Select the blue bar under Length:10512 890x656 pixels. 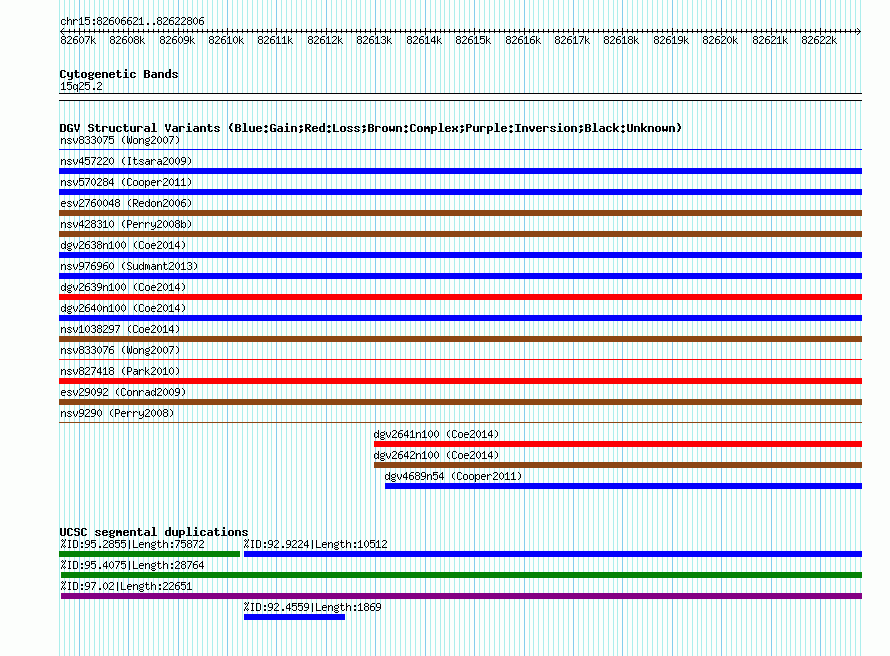coord(553,554)
